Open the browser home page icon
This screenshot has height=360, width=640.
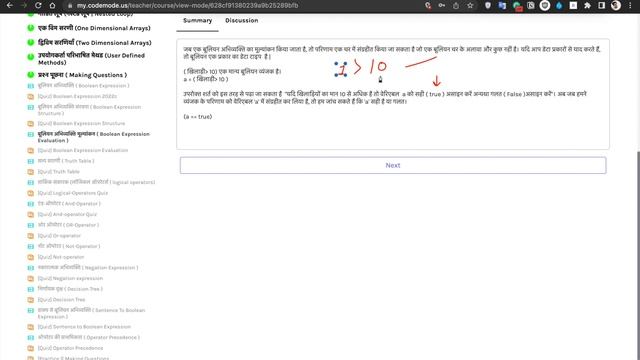pyautogui.click(x=52, y=5)
